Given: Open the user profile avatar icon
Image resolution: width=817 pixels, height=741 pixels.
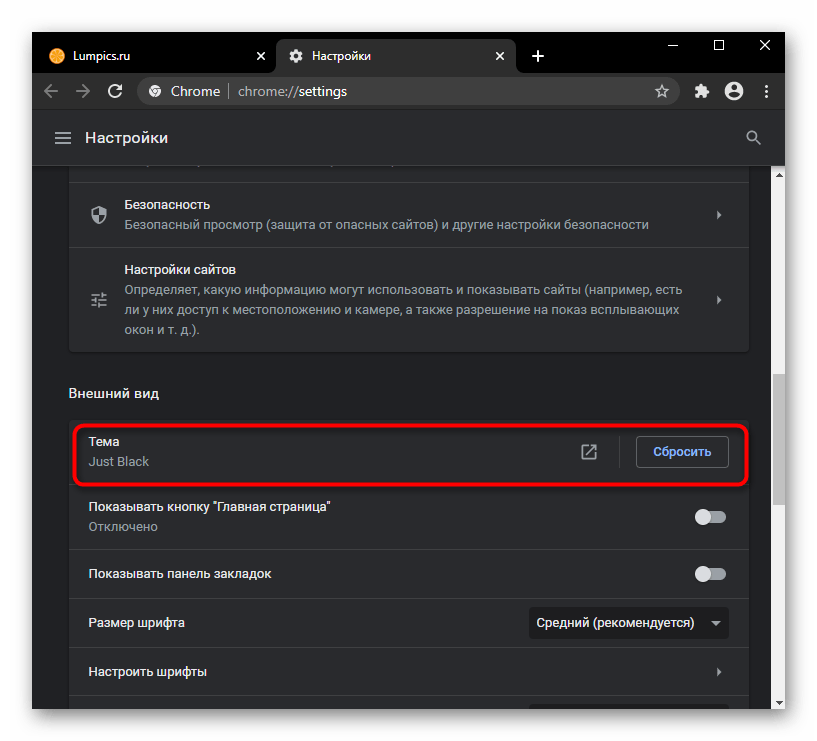Looking at the screenshot, I should pyautogui.click(x=734, y=91).
